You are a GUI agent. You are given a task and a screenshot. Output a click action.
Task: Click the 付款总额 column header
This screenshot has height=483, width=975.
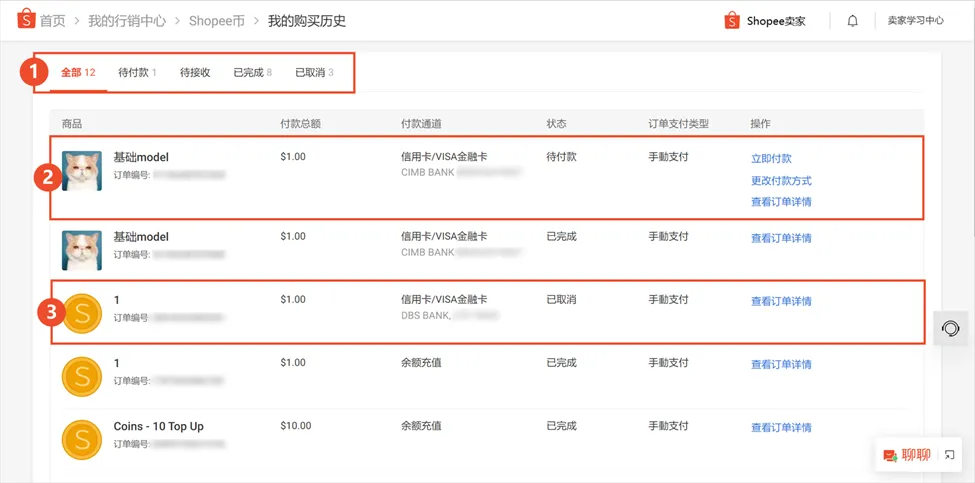300,124
